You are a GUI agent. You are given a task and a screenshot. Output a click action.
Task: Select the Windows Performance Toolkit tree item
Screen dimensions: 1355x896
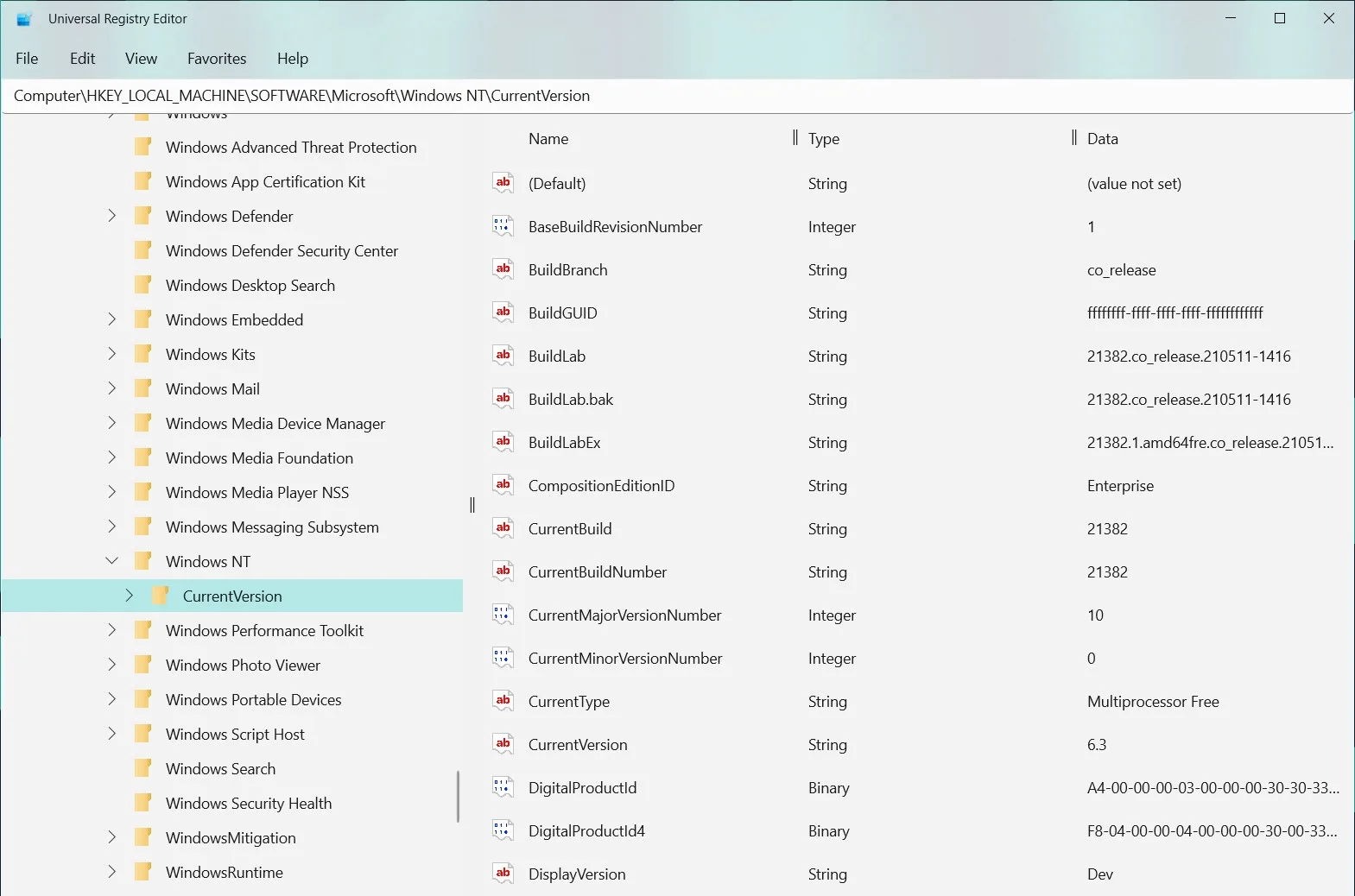click(x=264, y=630)
